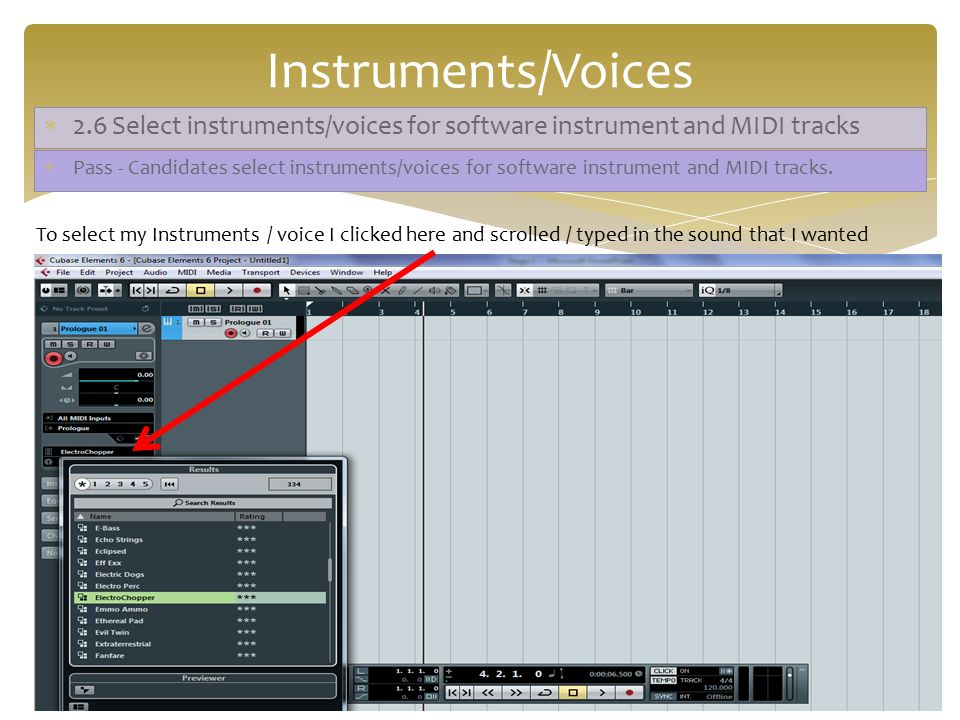The image size is (960, 720).
Task: Open the Project menu
Action: coord(119,272)
